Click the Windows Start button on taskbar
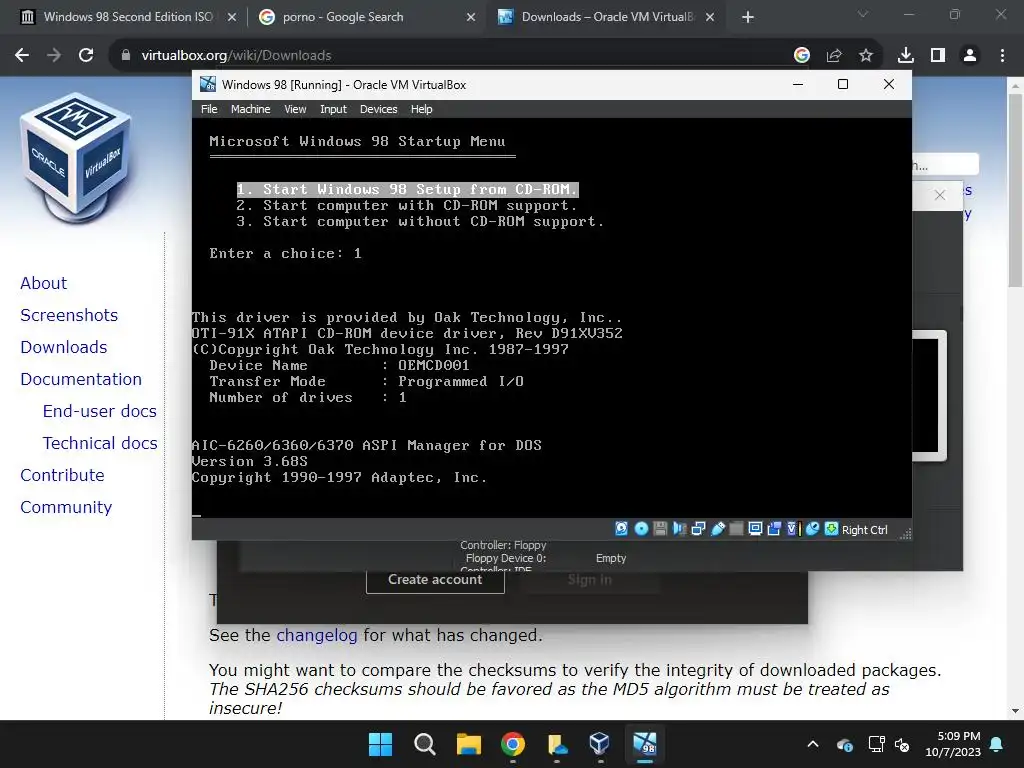This screenshot has width=1024, height=768. [380, 744]
